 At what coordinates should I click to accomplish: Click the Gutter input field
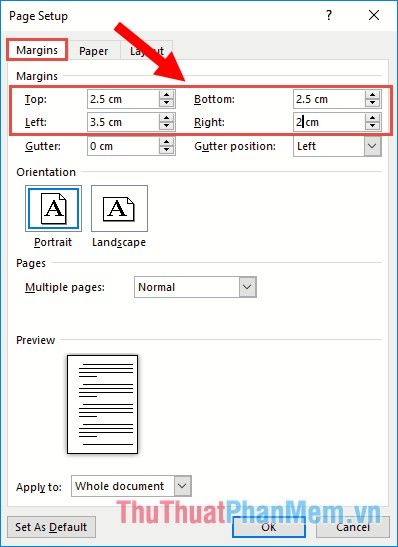click(123, 146)
